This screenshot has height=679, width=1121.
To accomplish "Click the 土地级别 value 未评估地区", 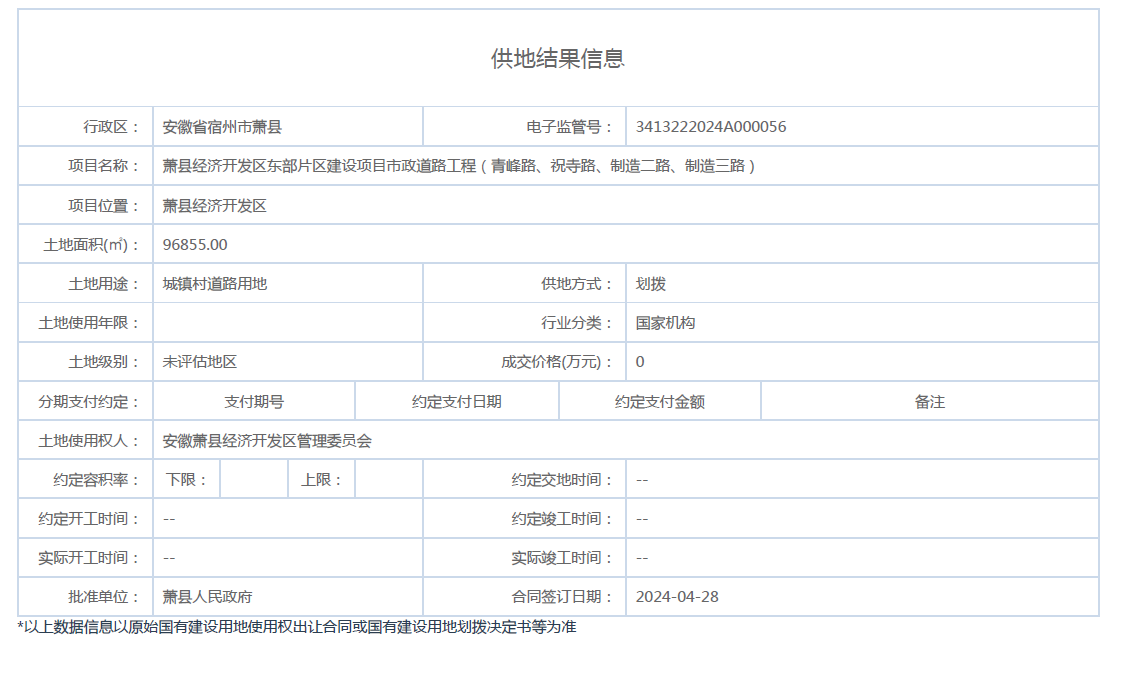I will point(200,362).
